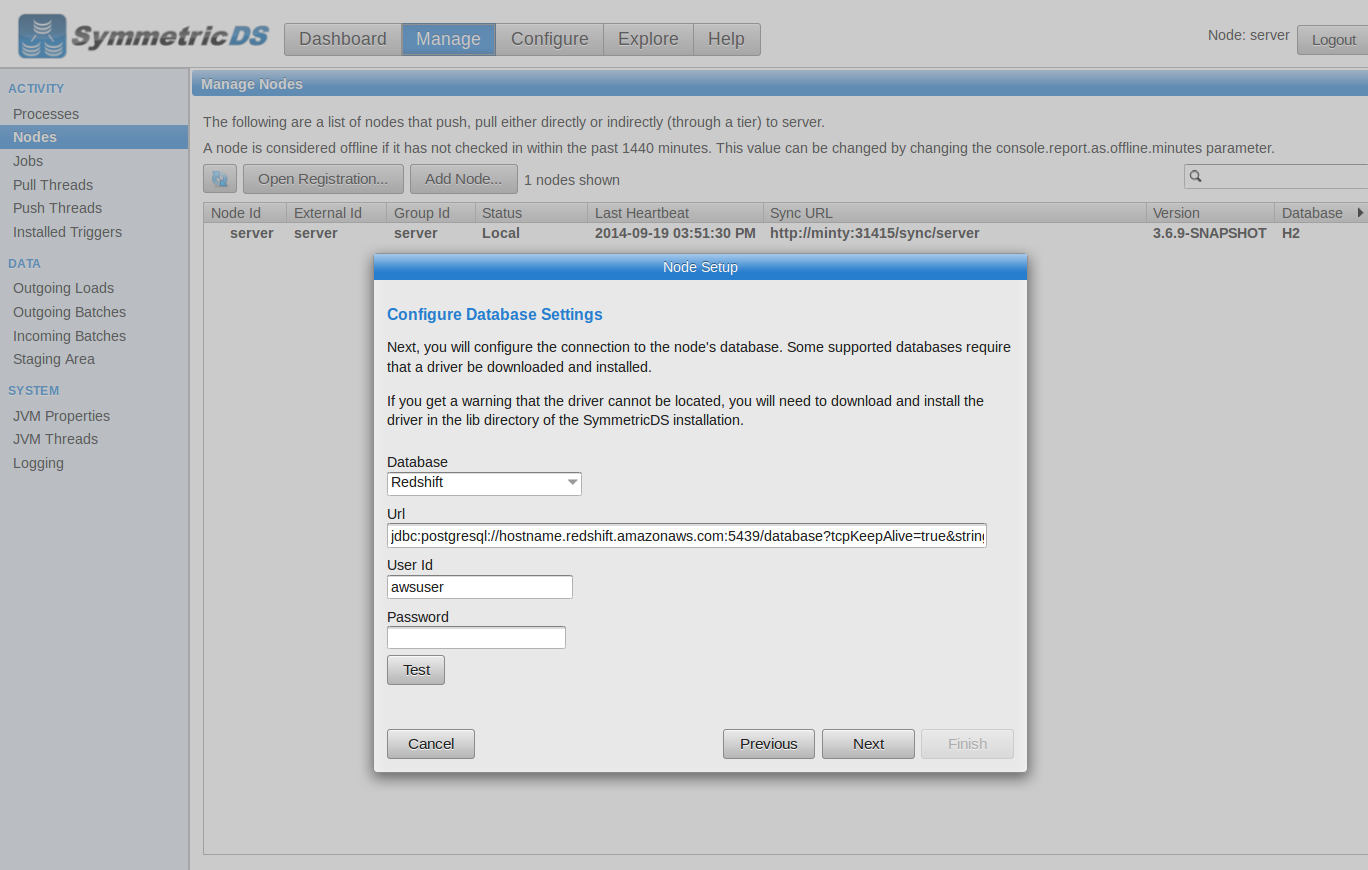Click the SymmetricDS logo

coord(144,37)
